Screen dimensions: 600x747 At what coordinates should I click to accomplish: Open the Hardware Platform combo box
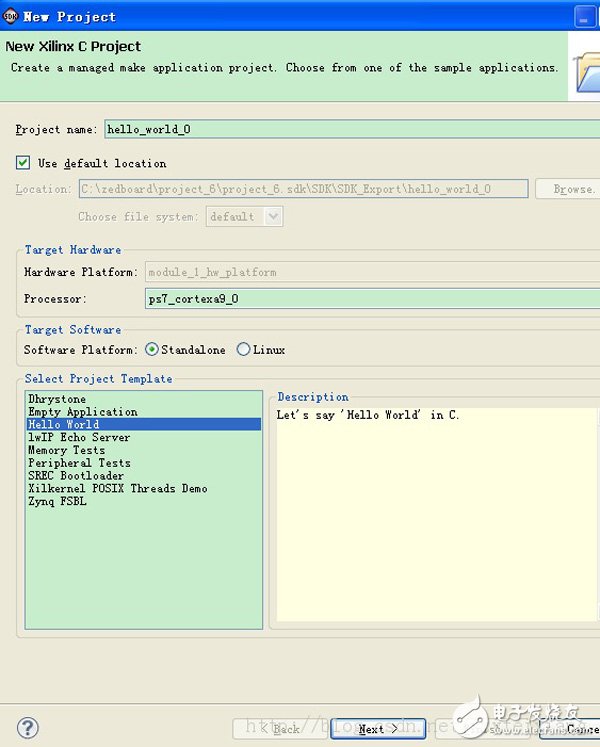coord(372,272)
